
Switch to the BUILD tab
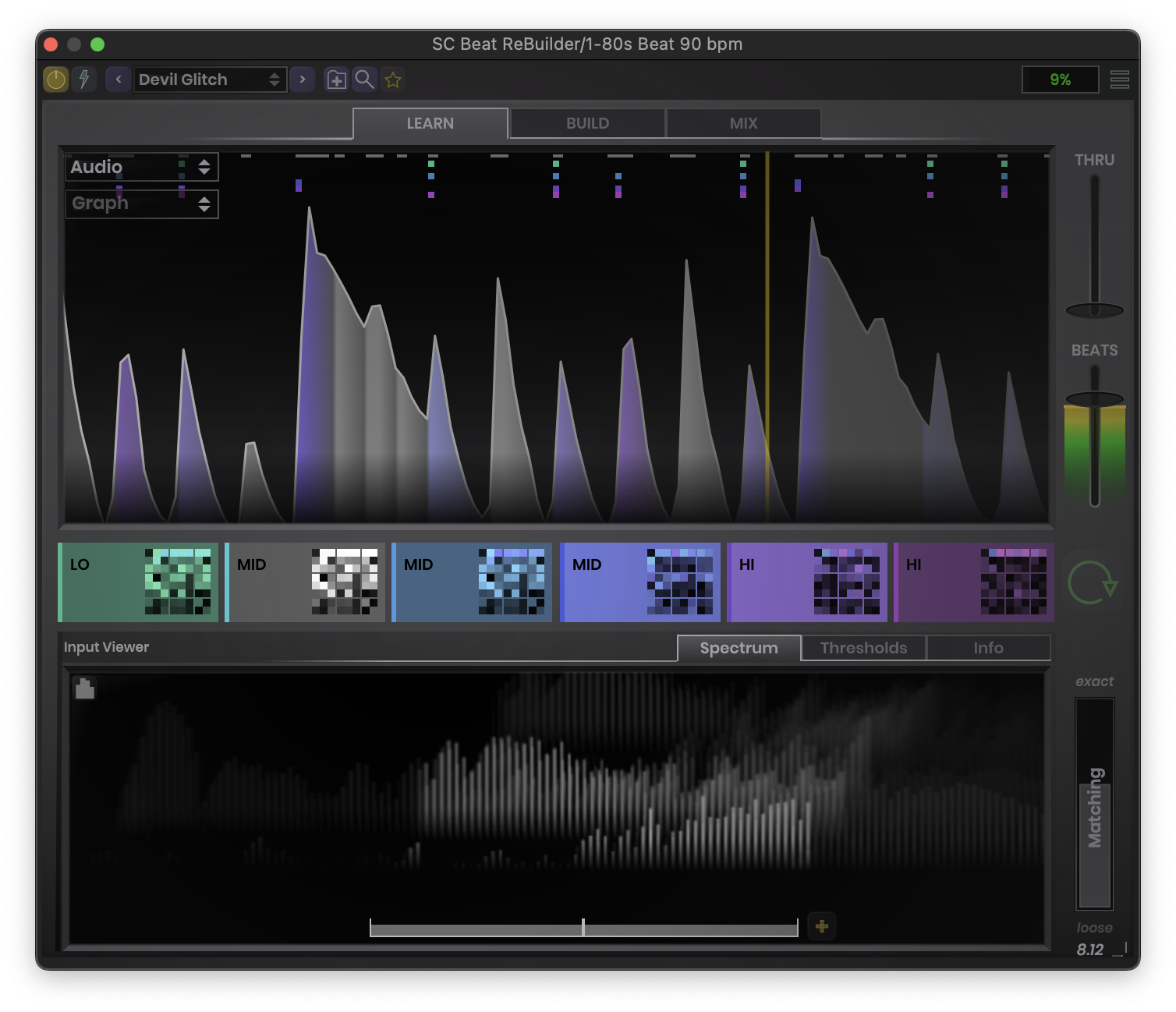pyautogui.click(x=587, y=123)
